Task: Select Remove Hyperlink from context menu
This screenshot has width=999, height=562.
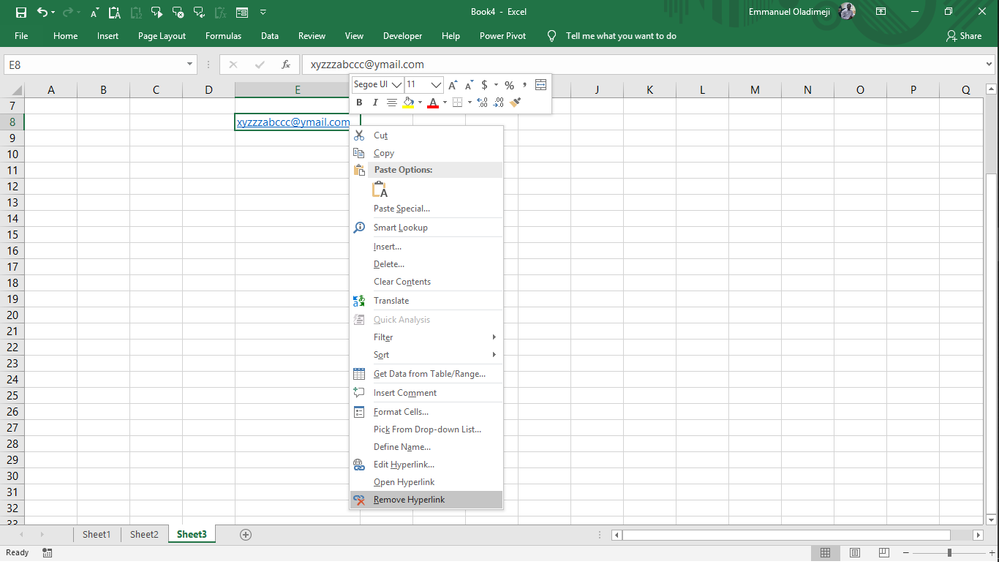Action: pos(409,499)
